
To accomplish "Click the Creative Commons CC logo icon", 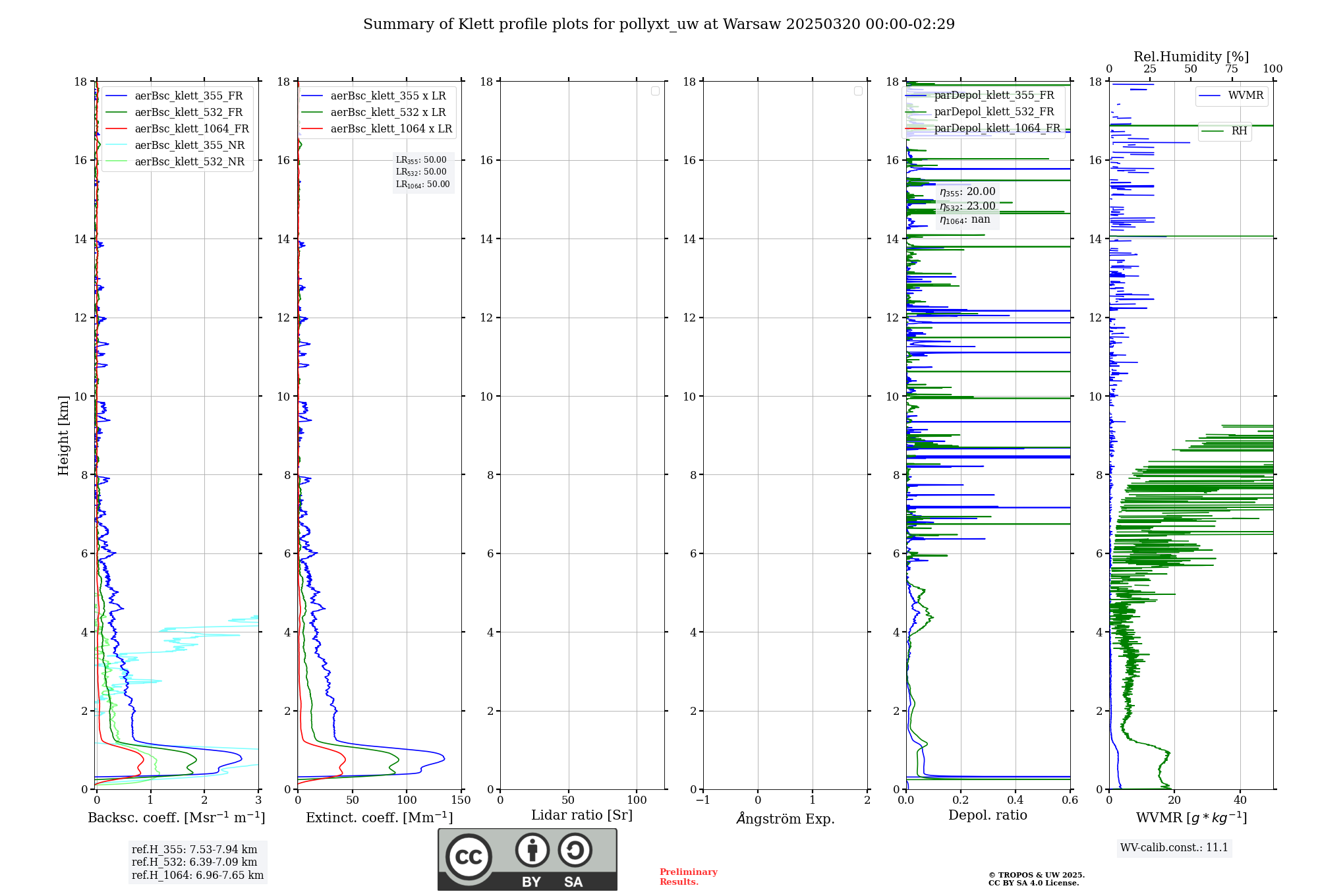I will pos(469,856).
